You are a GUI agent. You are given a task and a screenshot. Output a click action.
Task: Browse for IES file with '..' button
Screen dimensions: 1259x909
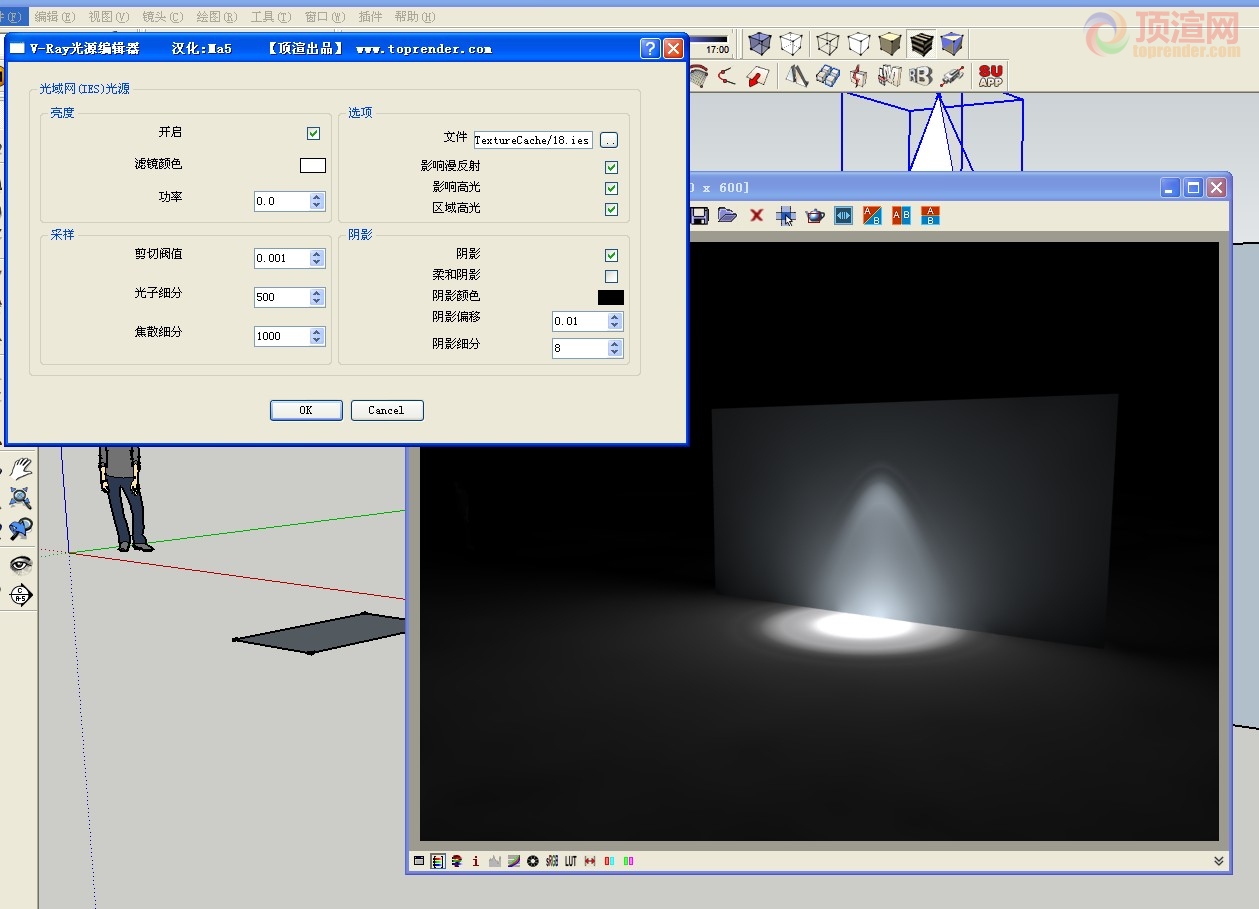tap(609, 140)
